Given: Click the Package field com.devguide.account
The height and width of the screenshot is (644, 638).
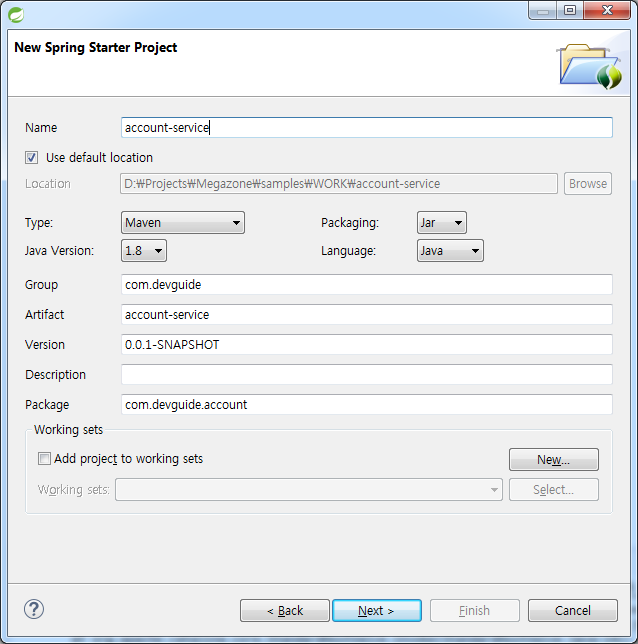Looking at the screenshot, I should click(367, 405).
